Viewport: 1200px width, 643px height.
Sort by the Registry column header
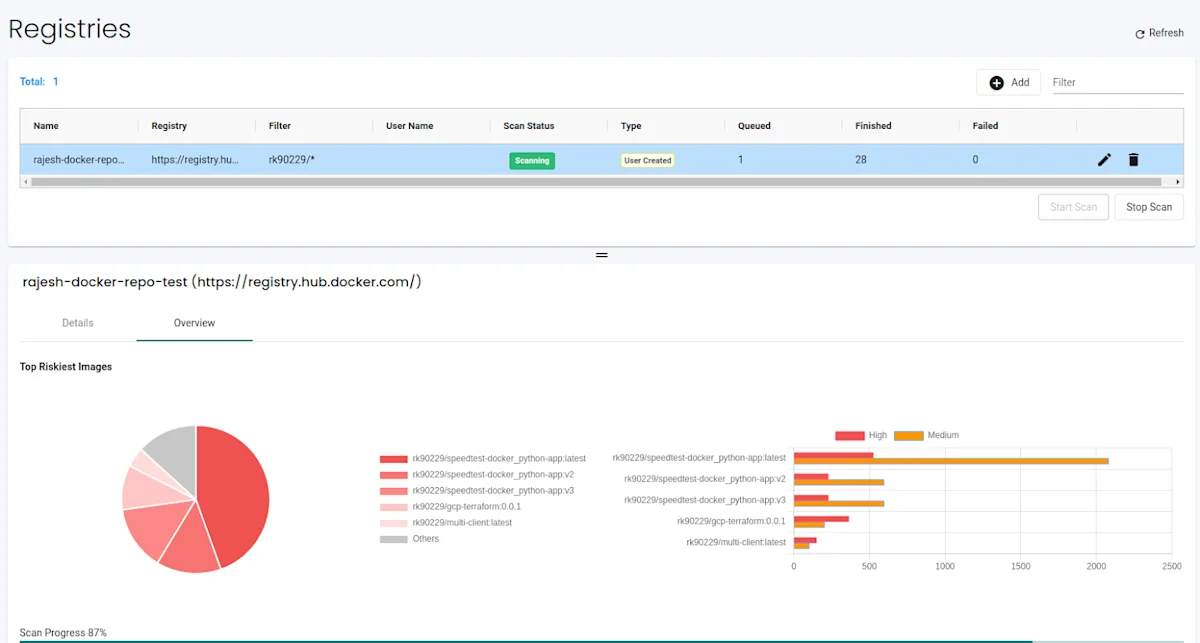coord(169,126)
